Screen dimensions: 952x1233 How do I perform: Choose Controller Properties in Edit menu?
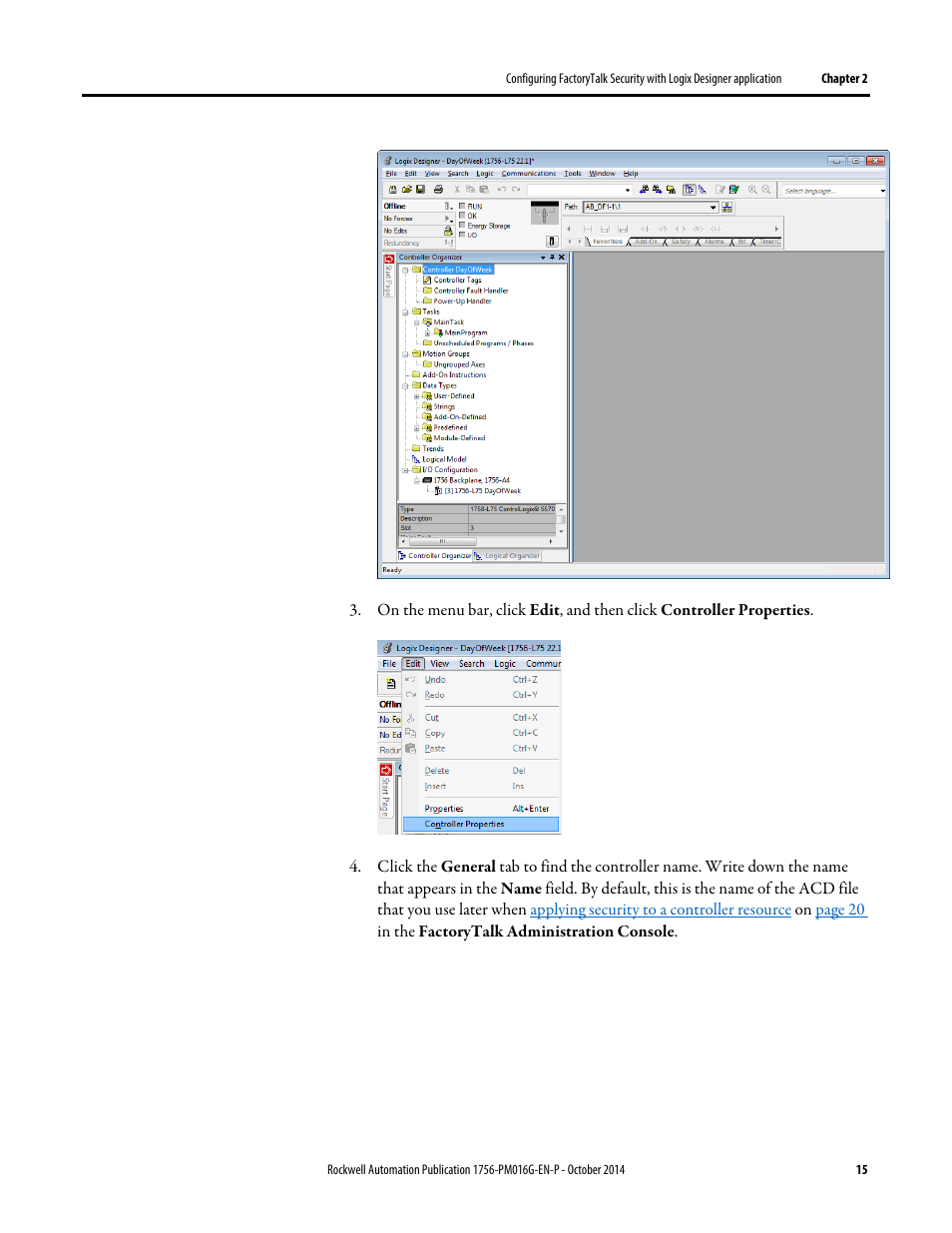point(481,825)
